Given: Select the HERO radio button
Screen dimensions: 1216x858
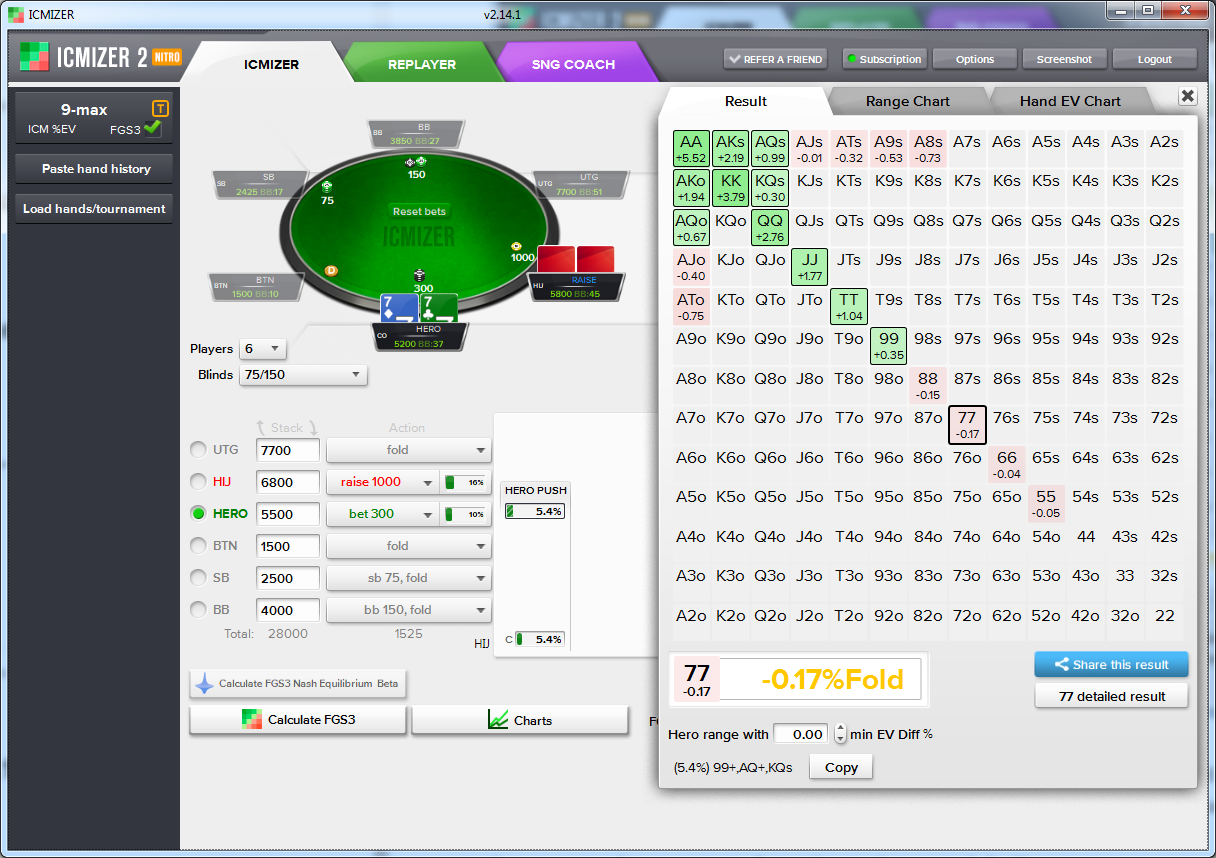Looking at the screenshot, I should pos(198,514).
